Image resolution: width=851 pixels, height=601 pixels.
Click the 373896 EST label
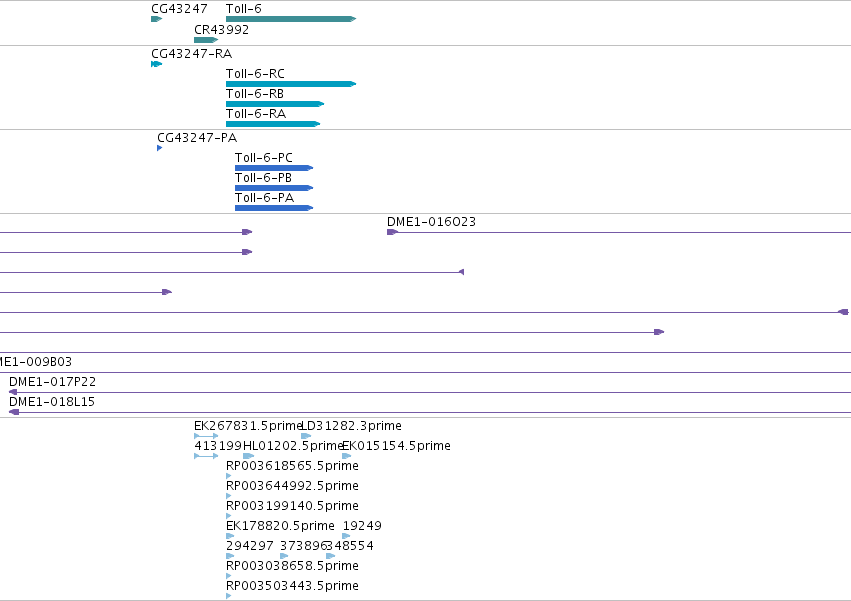click(303, 546)
